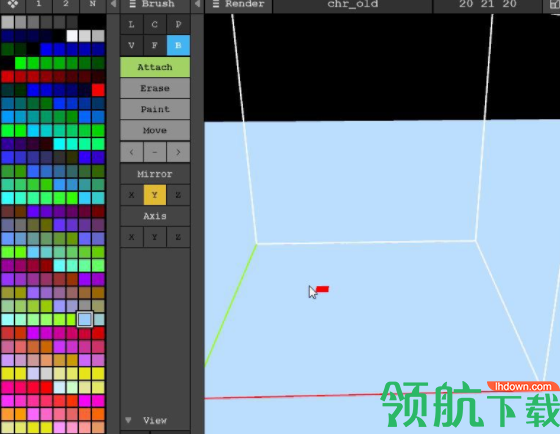560x434 pixels.
Task: Click the save icon at top-right
Action: coord(554,5)
